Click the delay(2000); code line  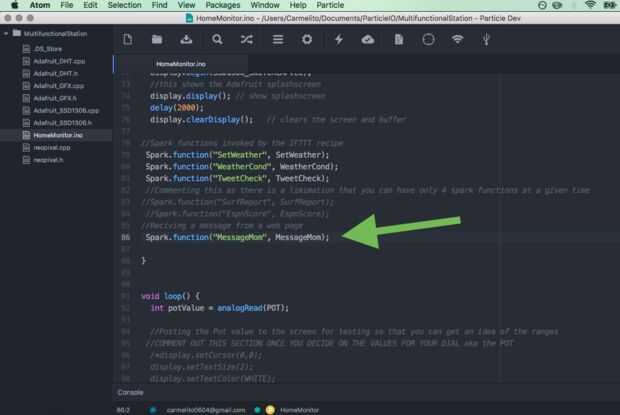pos(176,108)
